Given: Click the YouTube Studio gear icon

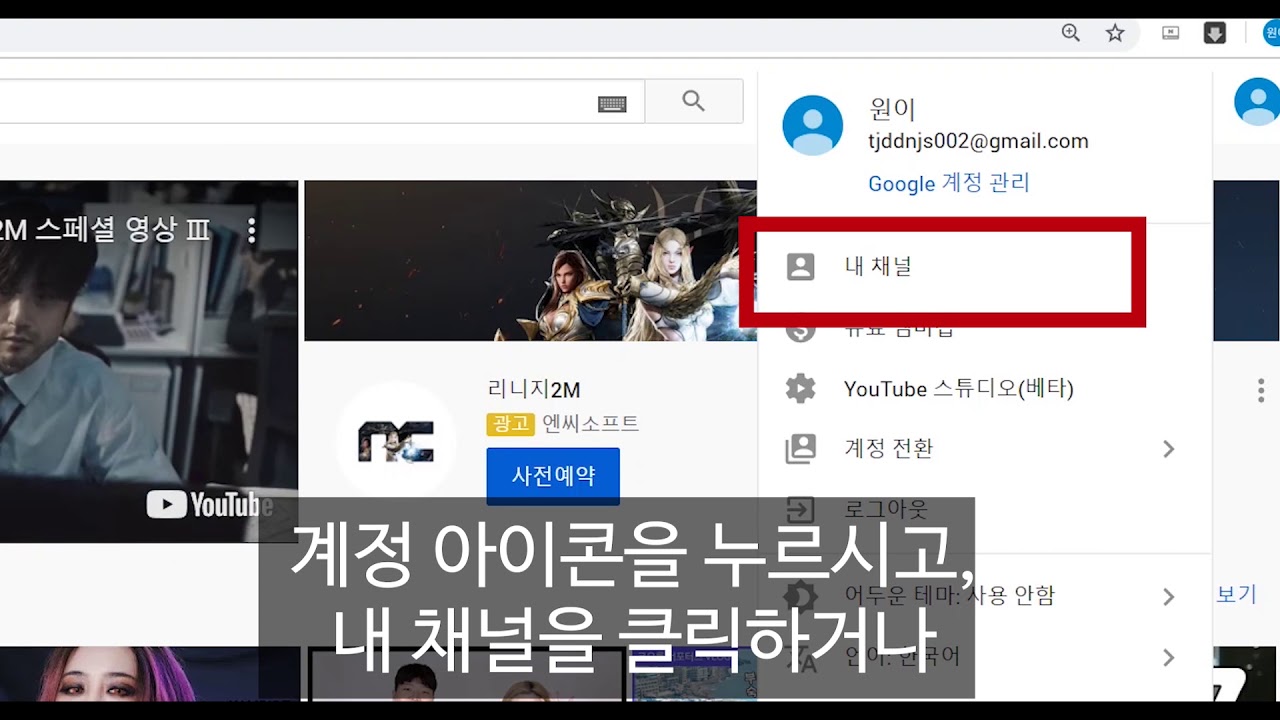Looking at the screenshot, I should point(800,389).
